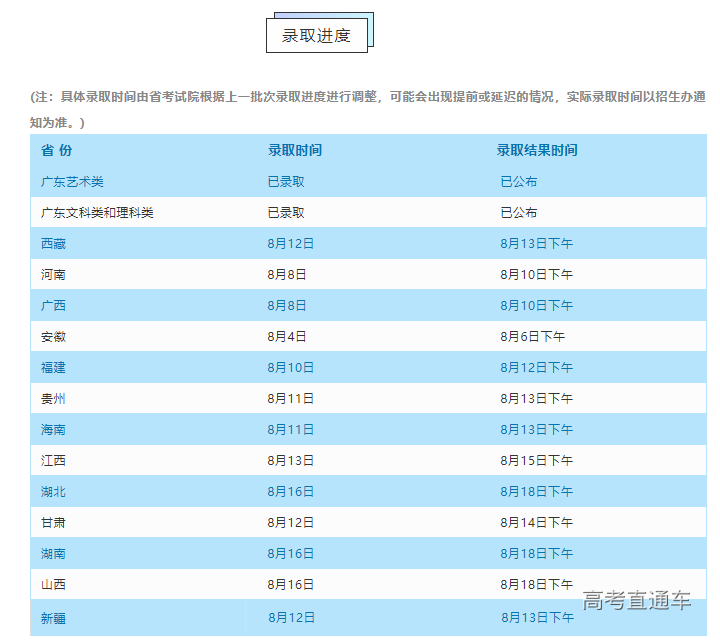Select the 新疆 province cell
720x640 pixels.
point(54,618)
